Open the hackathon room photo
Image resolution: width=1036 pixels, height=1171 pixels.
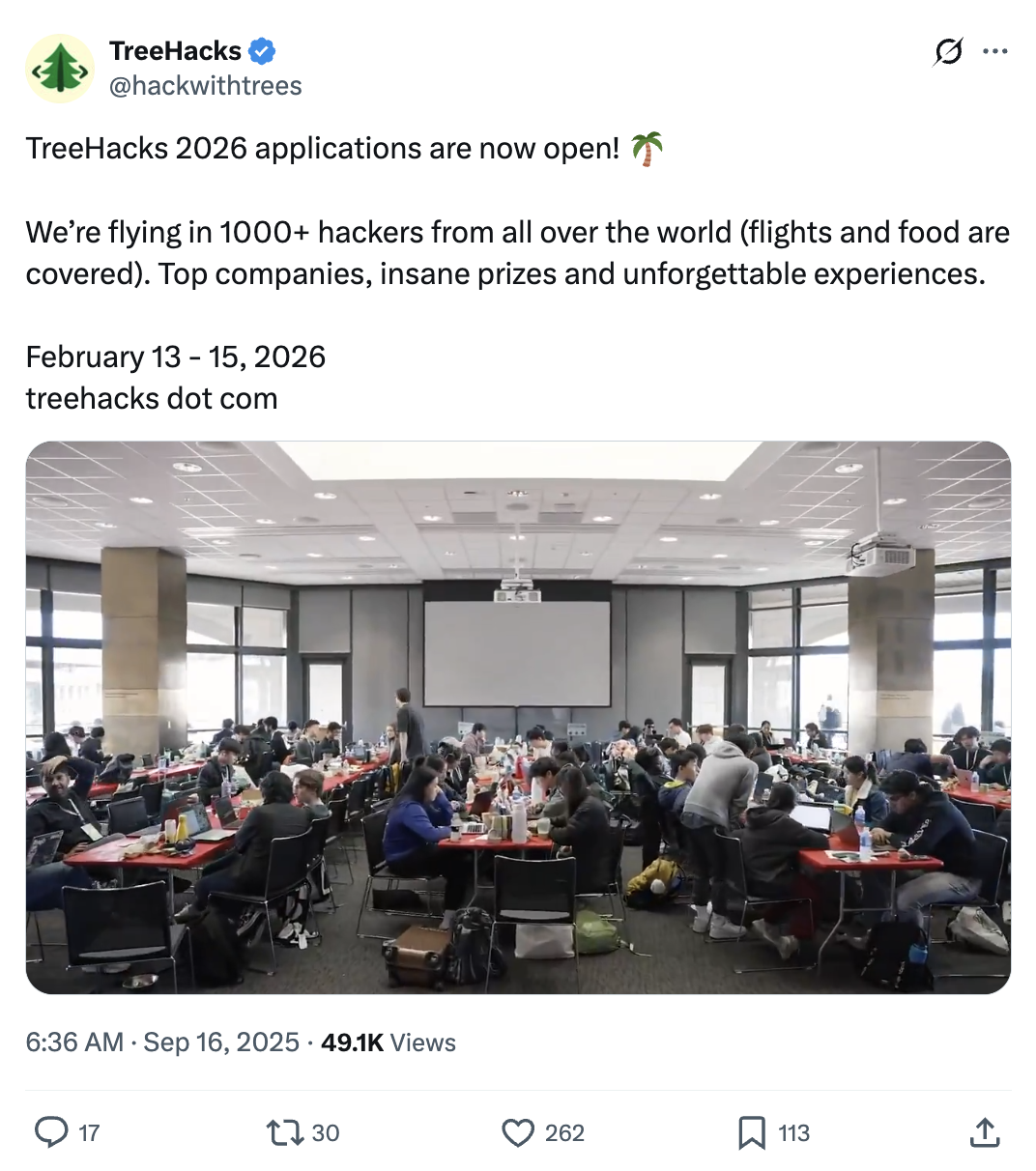tap(518, 717)
